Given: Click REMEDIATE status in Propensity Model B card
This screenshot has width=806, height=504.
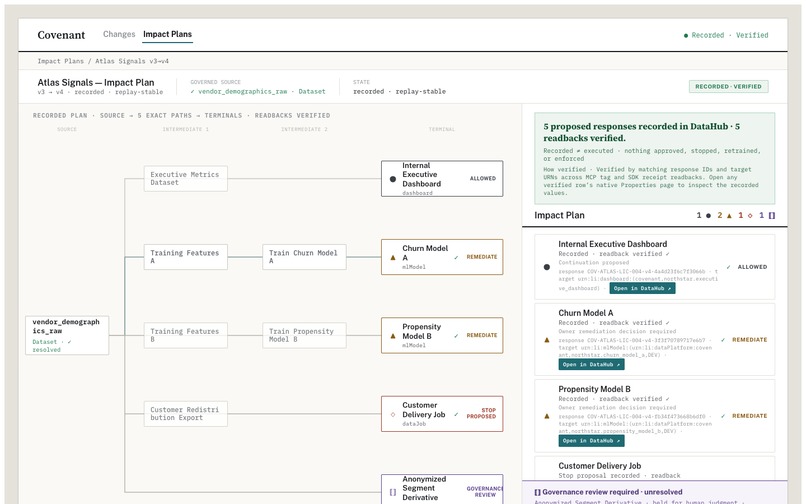Looking at the screenshot, I should [749, 416].
